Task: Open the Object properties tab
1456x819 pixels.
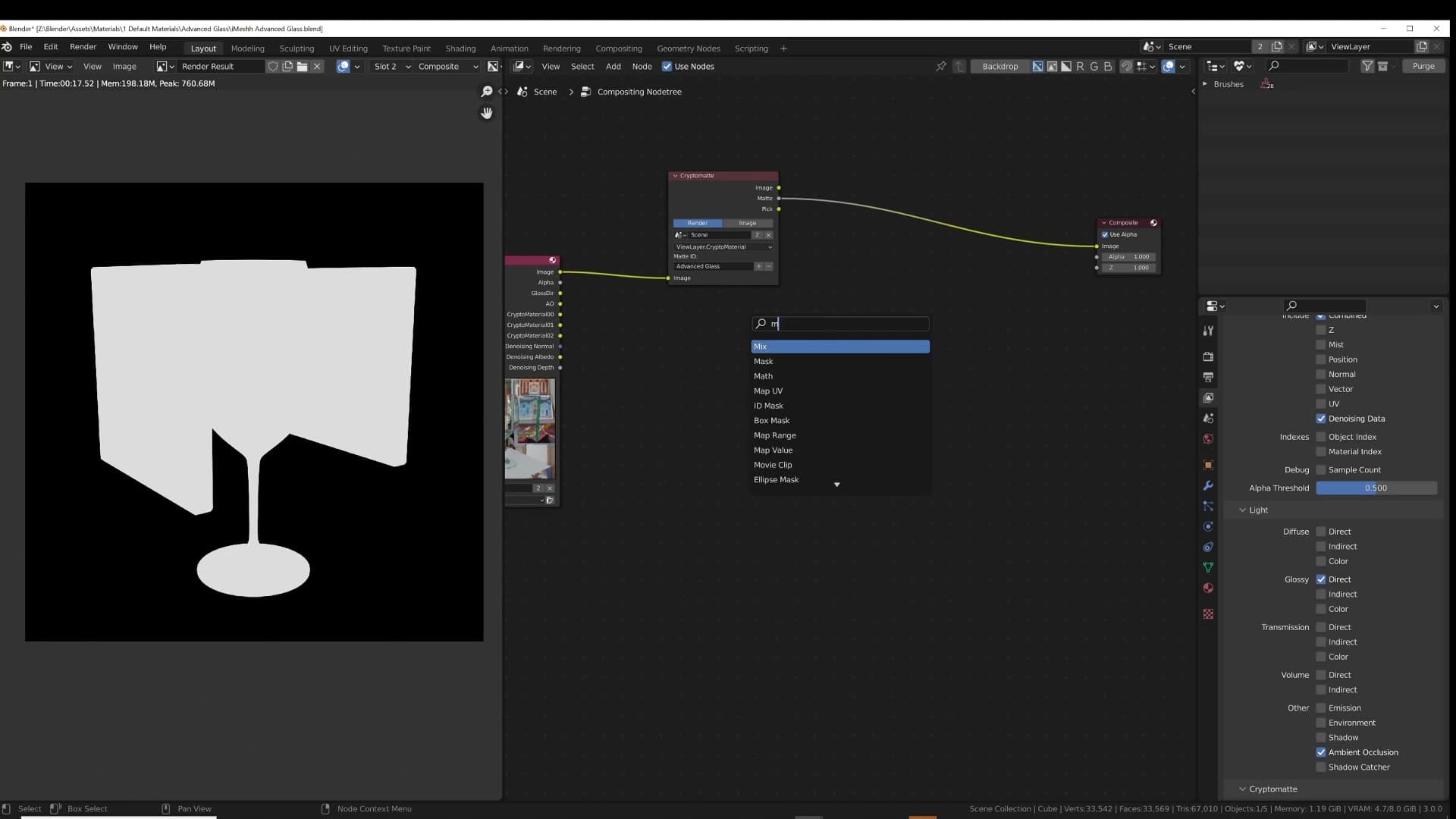Action: click(x=1208, y=465)
